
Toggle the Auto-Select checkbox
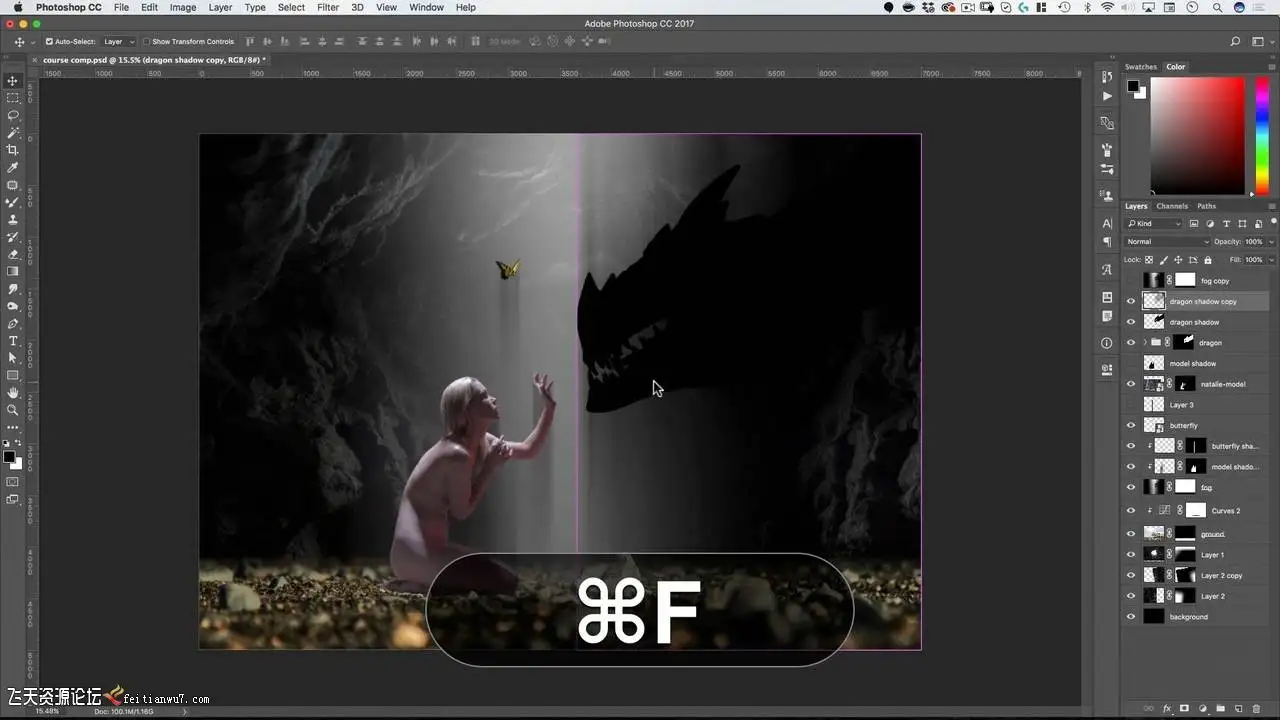tap(49, 42)
